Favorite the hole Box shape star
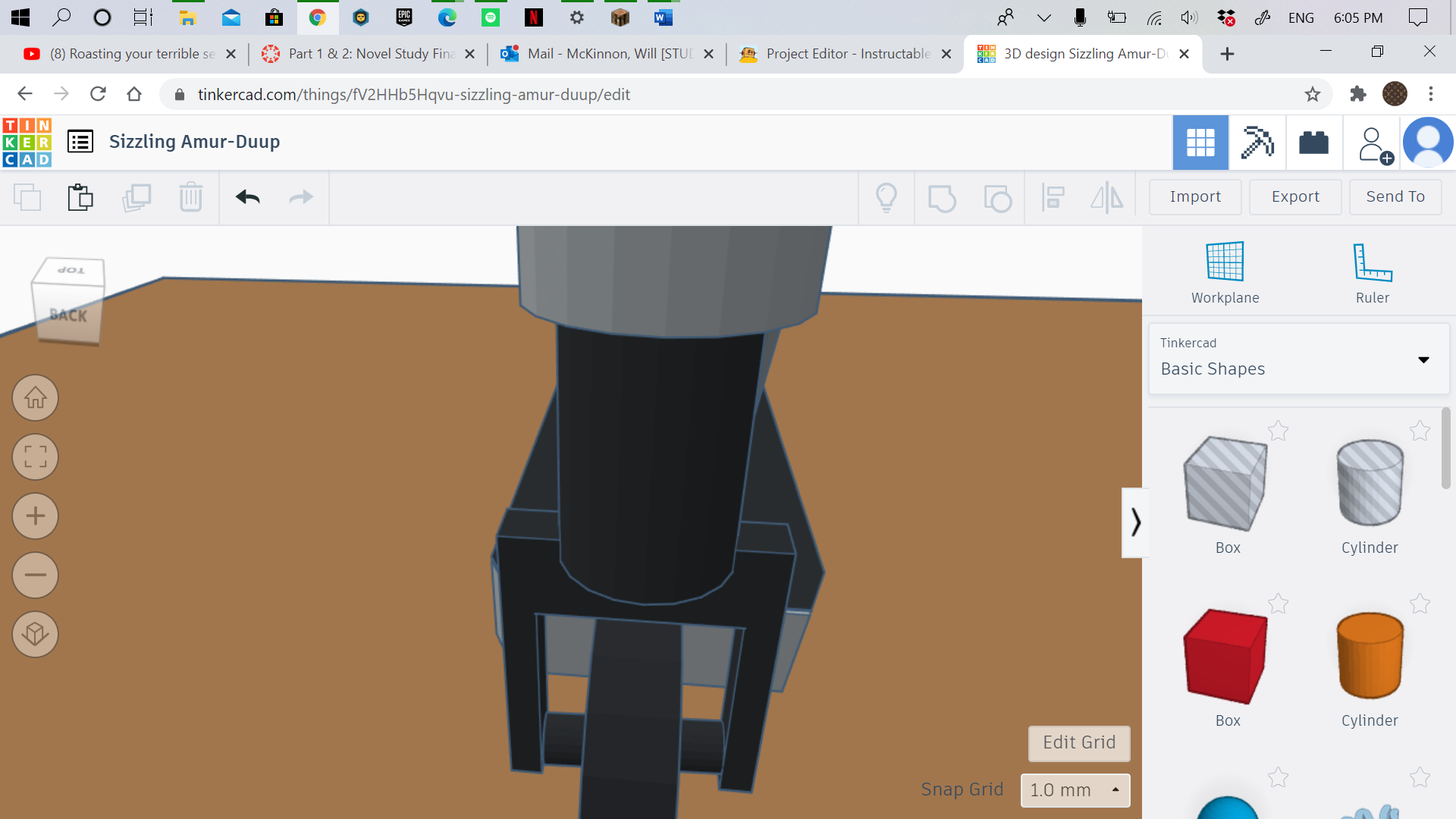The width and height of the screenshot is (1456, 819). point(1279,431)
